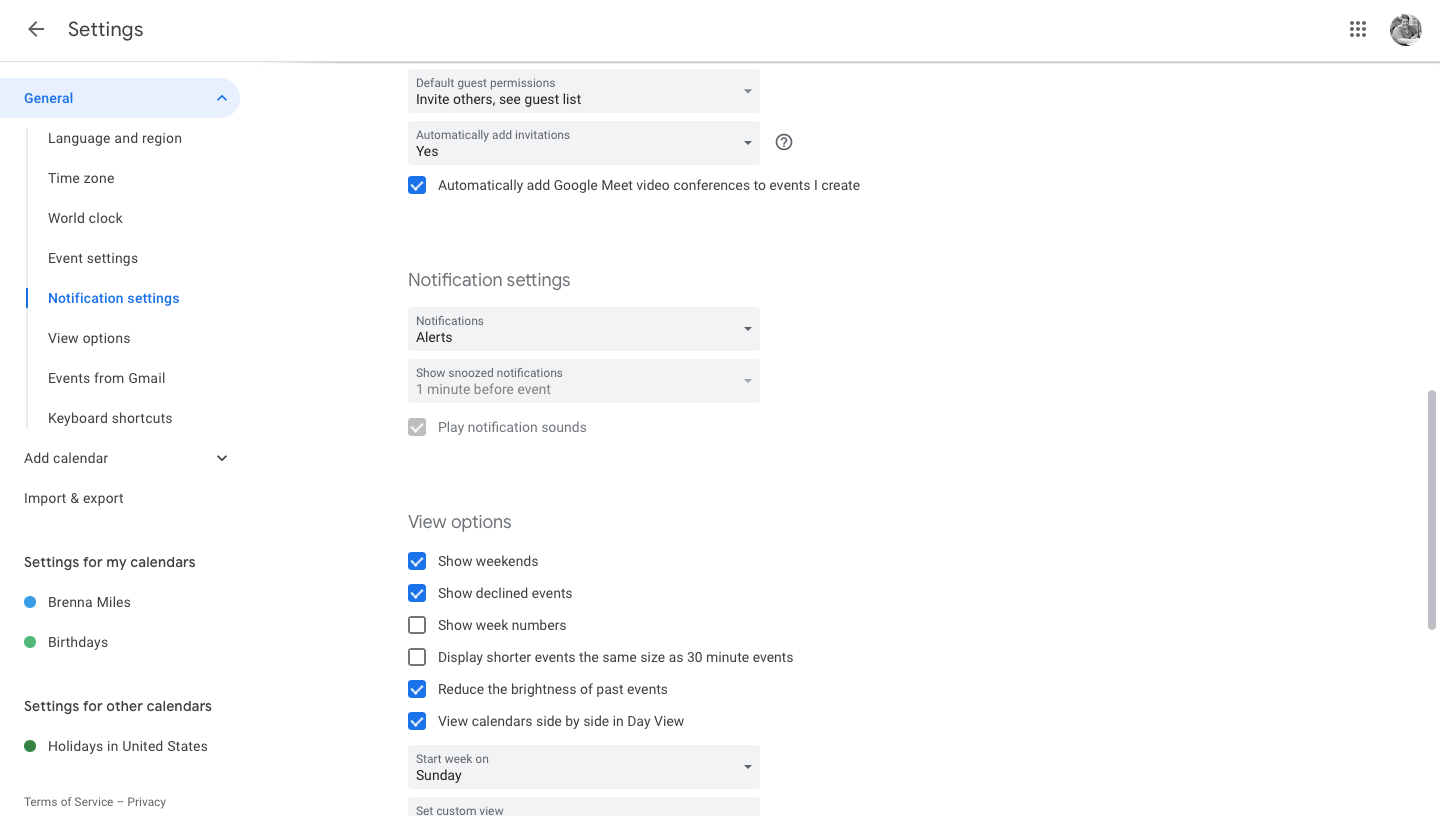Click the help icon beside invitations setting
The width and height of the screenshot is (1440, 816).
click(x=783, y=142)
